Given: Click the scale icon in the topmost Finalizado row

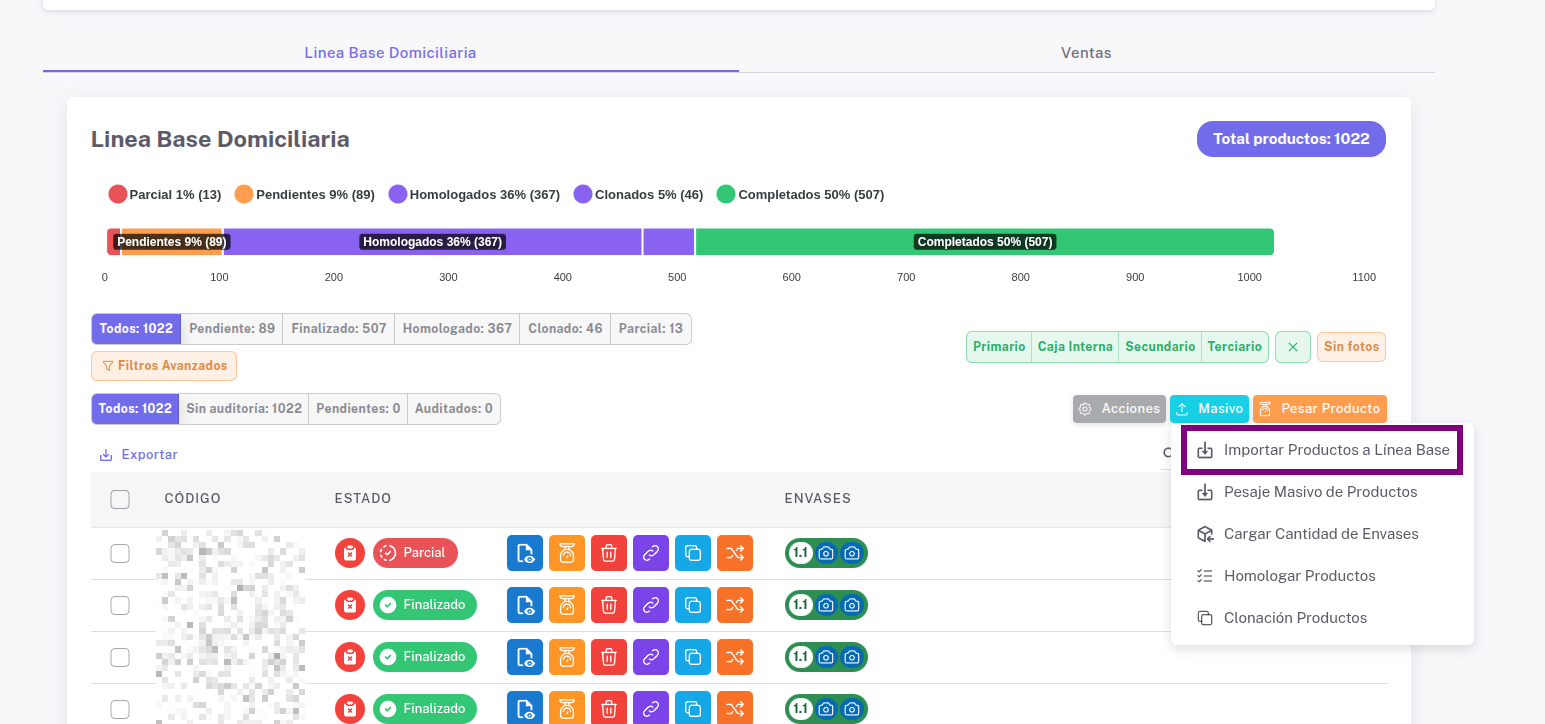Looking at the screenshot, I should coord(567,605).
